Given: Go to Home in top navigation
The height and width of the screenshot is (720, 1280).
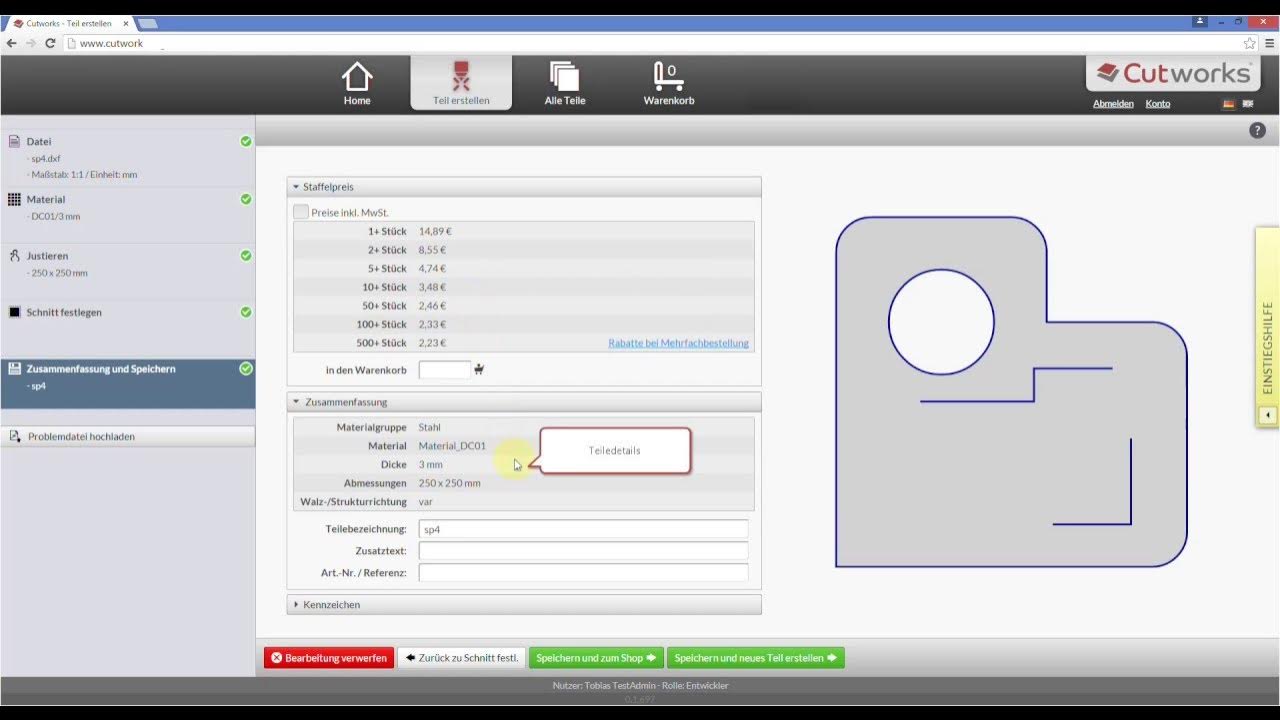Looking at the screenshot, I should 357,84.
